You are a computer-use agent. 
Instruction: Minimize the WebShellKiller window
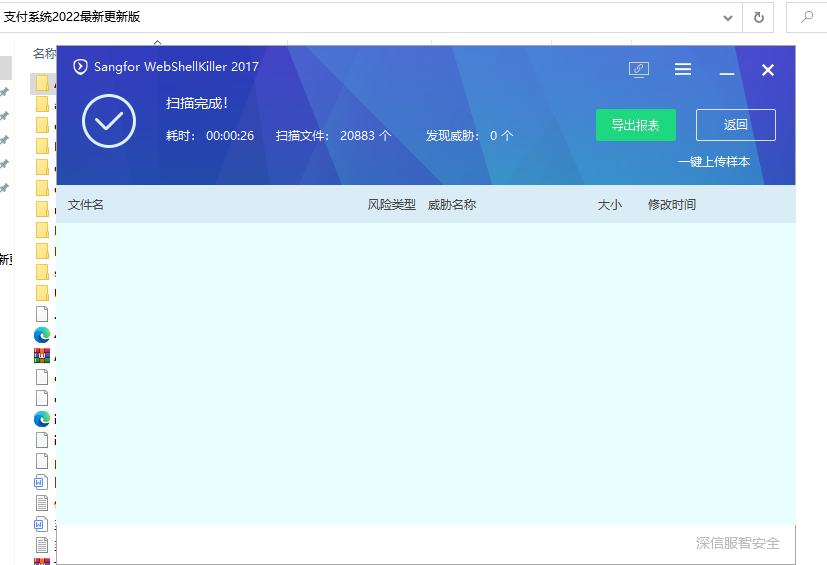click(x=727, y=70)
